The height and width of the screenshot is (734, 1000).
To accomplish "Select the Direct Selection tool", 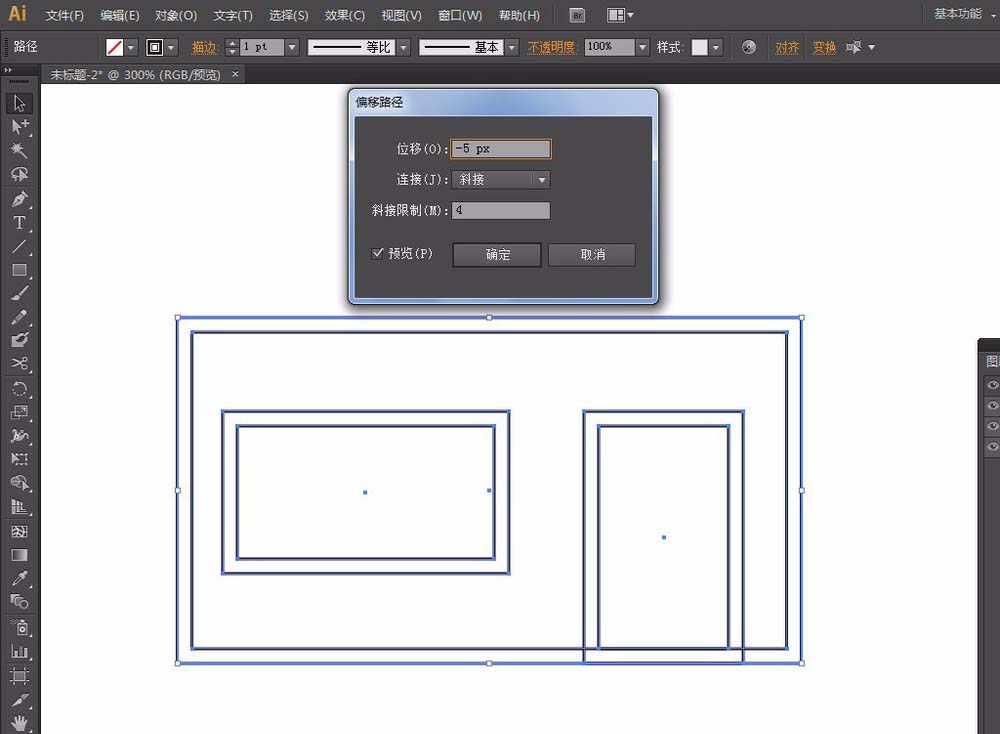I will 19,126.
